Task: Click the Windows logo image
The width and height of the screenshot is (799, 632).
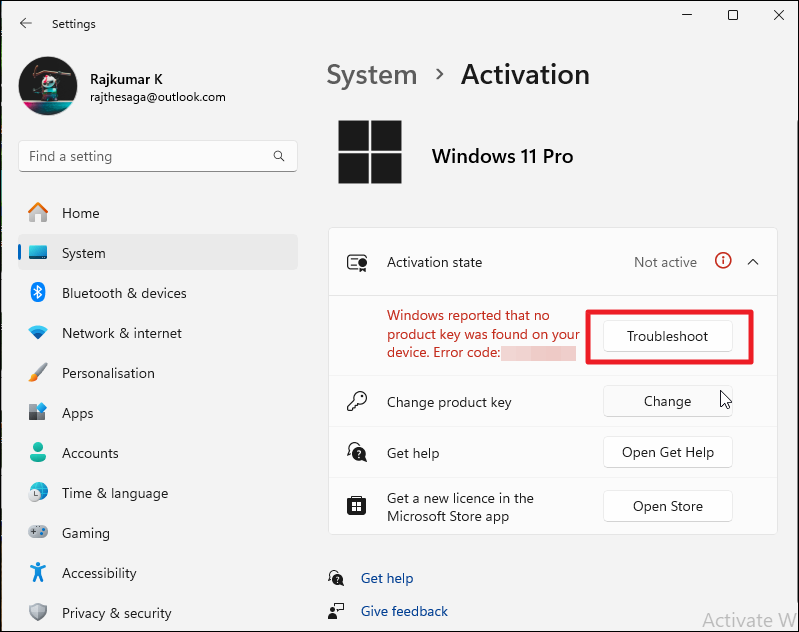Action: (369, 152)
